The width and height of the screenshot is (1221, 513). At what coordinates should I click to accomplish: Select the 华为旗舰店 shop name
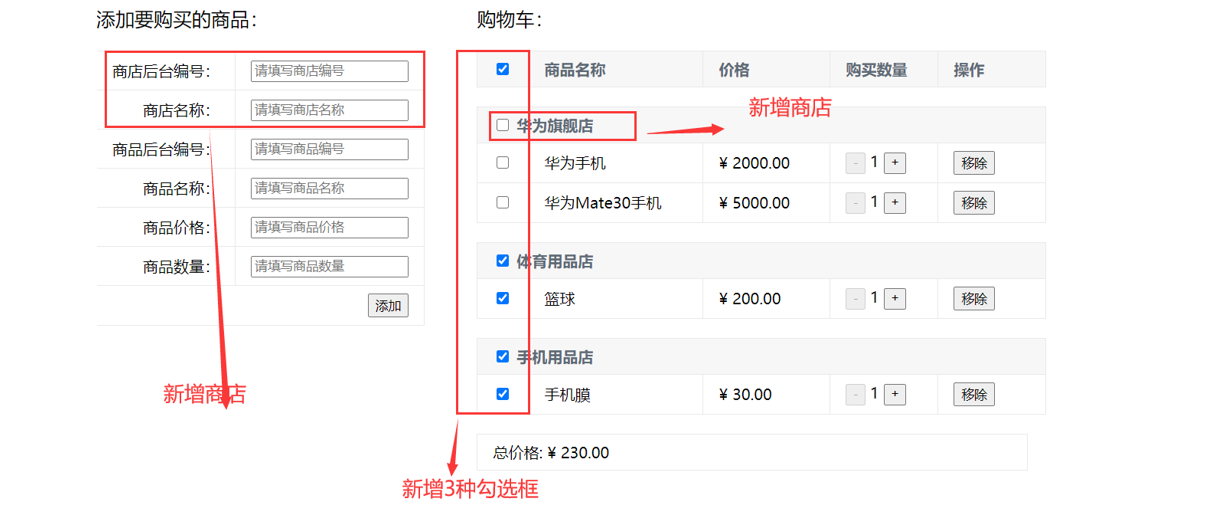pyautogui.click(x=555, y=126)
